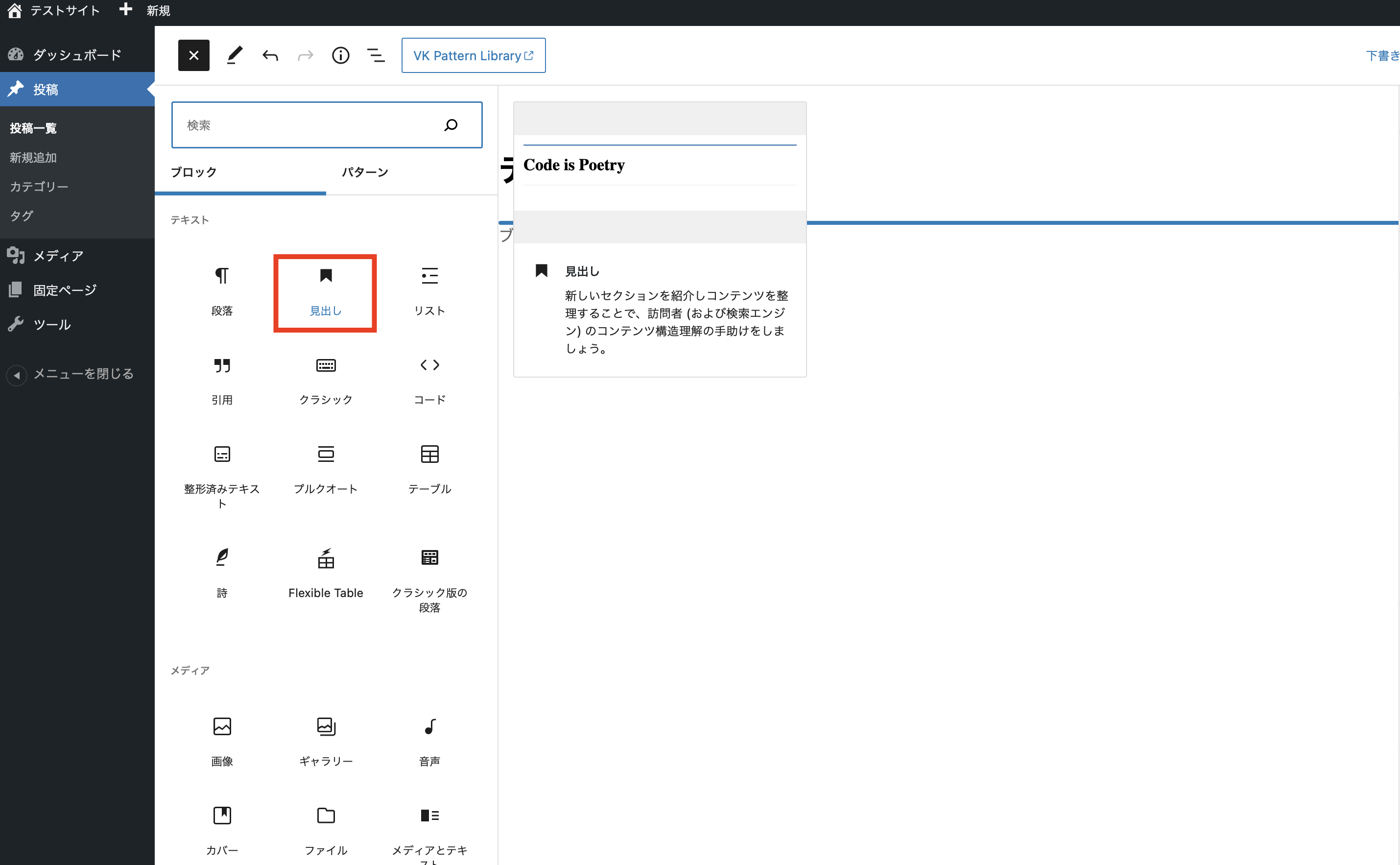Viewport: 1400px width, 865px height.
Task: Insert the 画像 image block
Action: point(222,741)
